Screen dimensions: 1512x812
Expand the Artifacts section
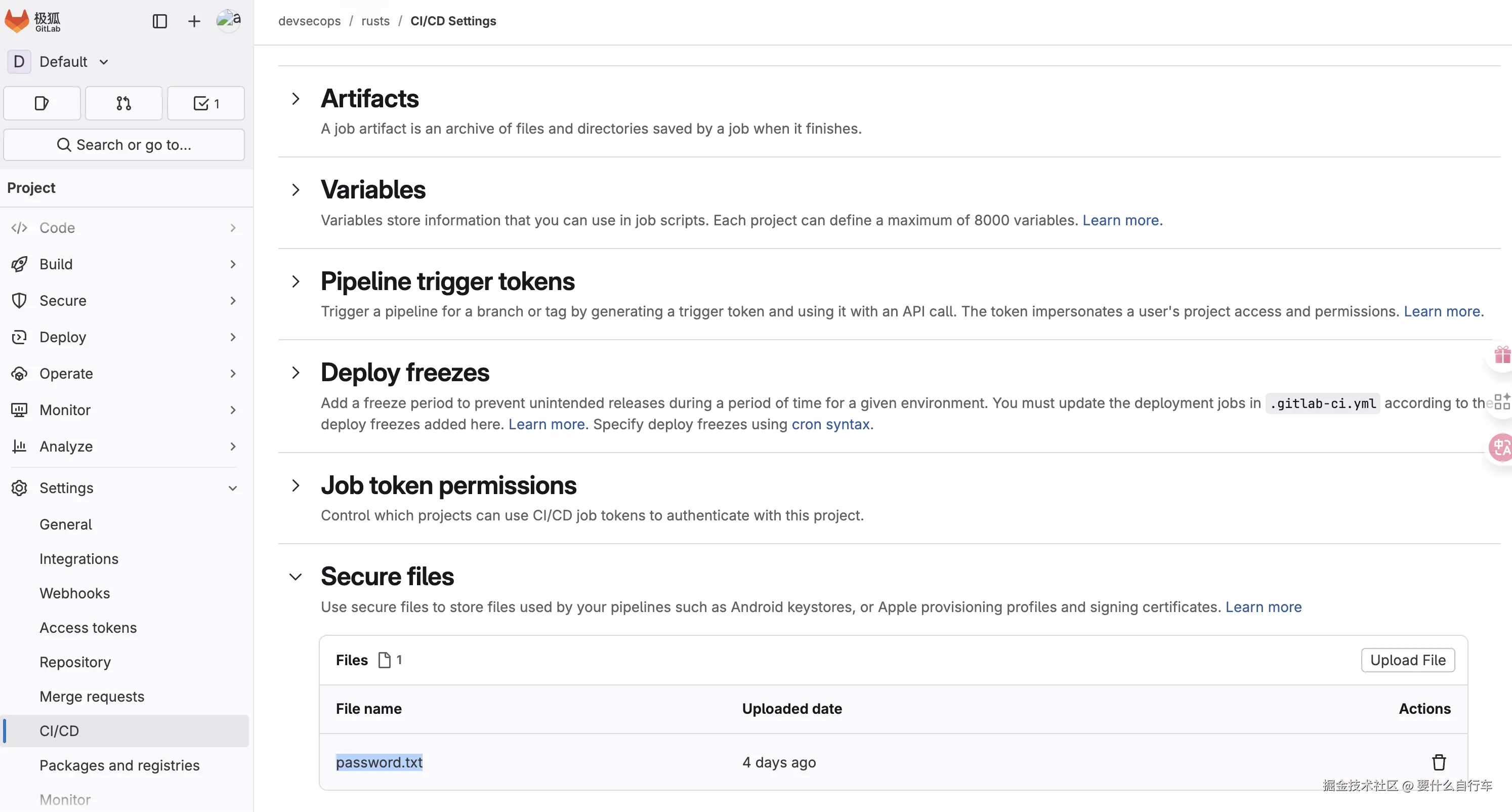296,99
